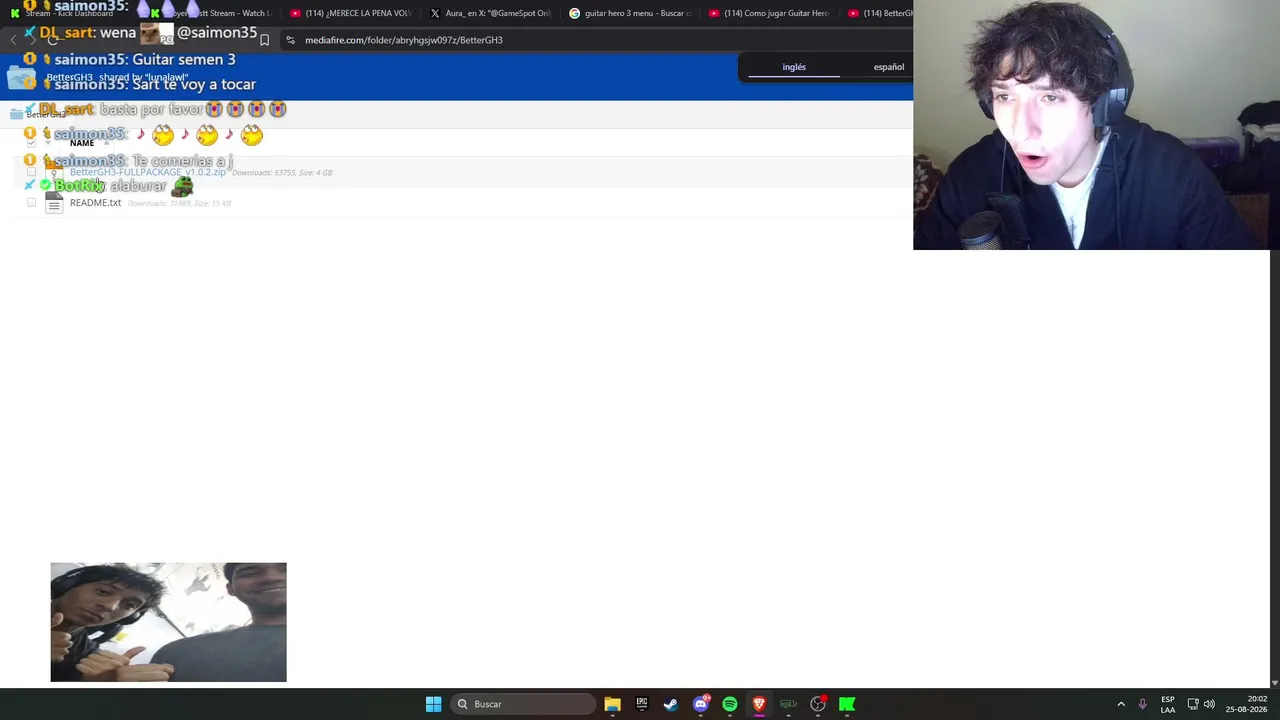The width and height of the screenshot is (1280, 720).
Task: Open File Explorer from the taskbar
Action: point(612,704)
